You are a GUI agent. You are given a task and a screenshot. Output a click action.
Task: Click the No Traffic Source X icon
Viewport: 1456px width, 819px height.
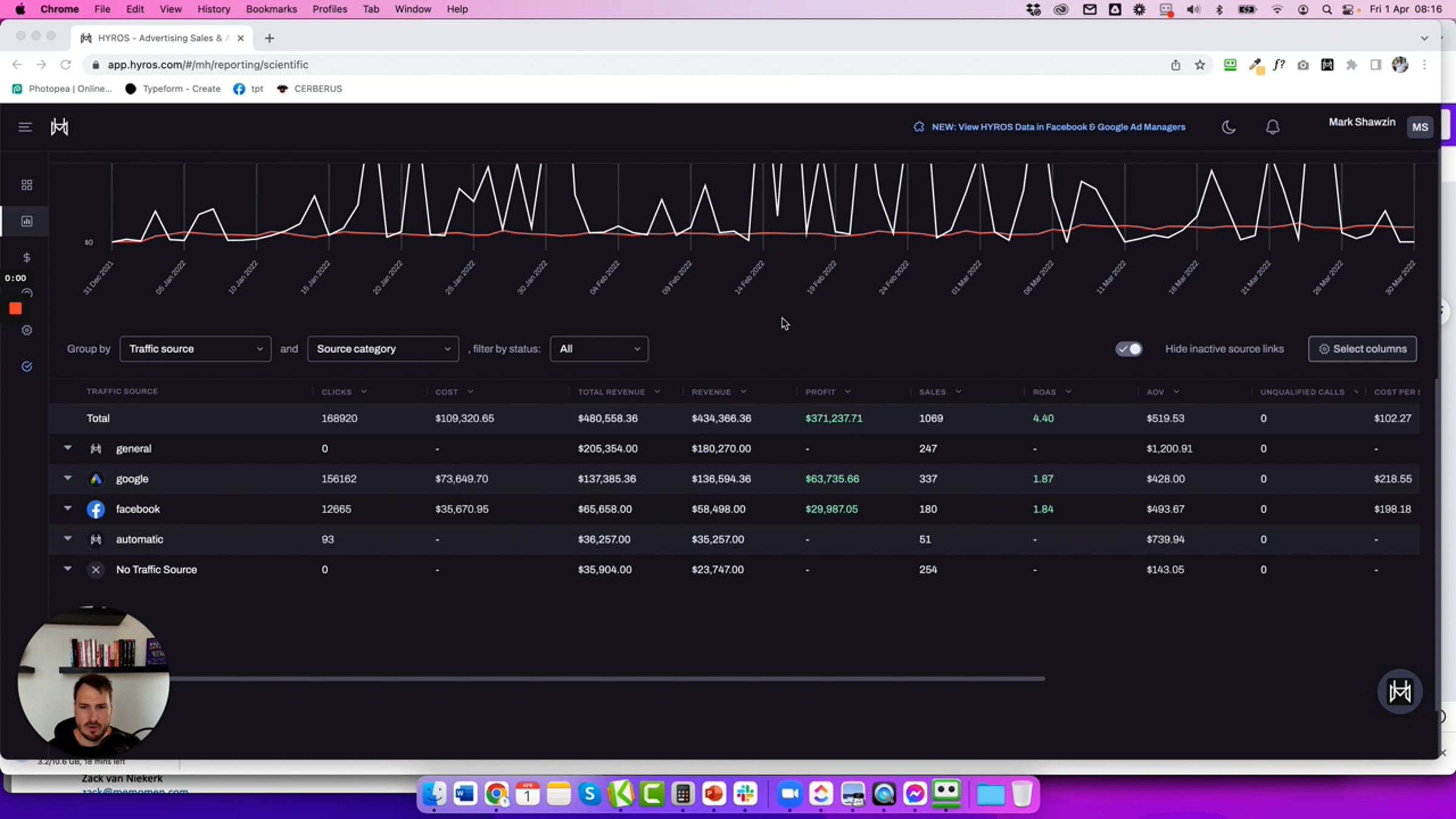pyautogui.click(x=96, y=570)
